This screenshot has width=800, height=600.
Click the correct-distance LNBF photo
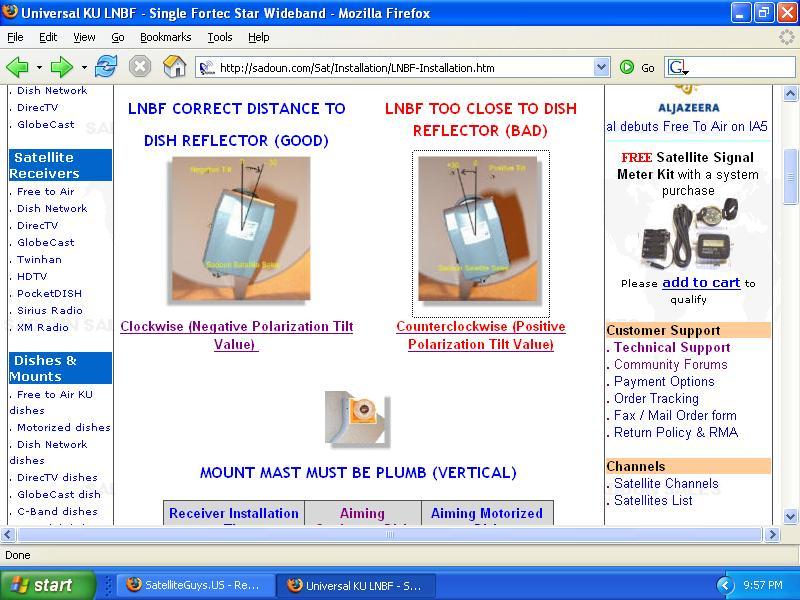(241, 229)
